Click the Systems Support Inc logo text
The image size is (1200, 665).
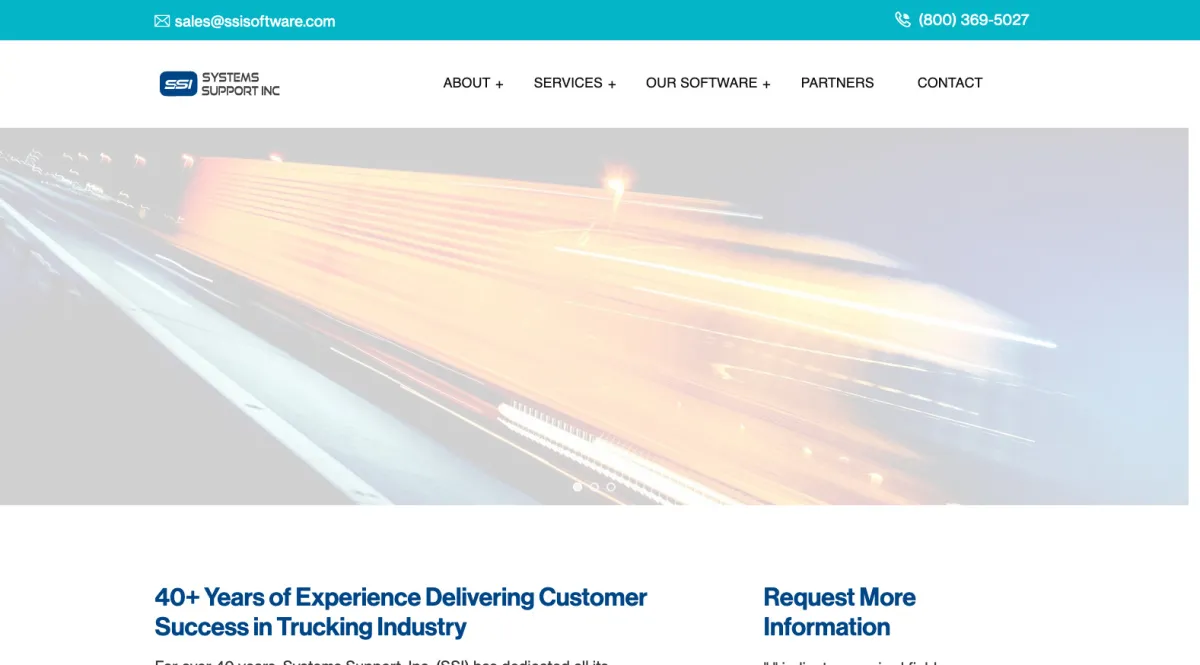240,84
